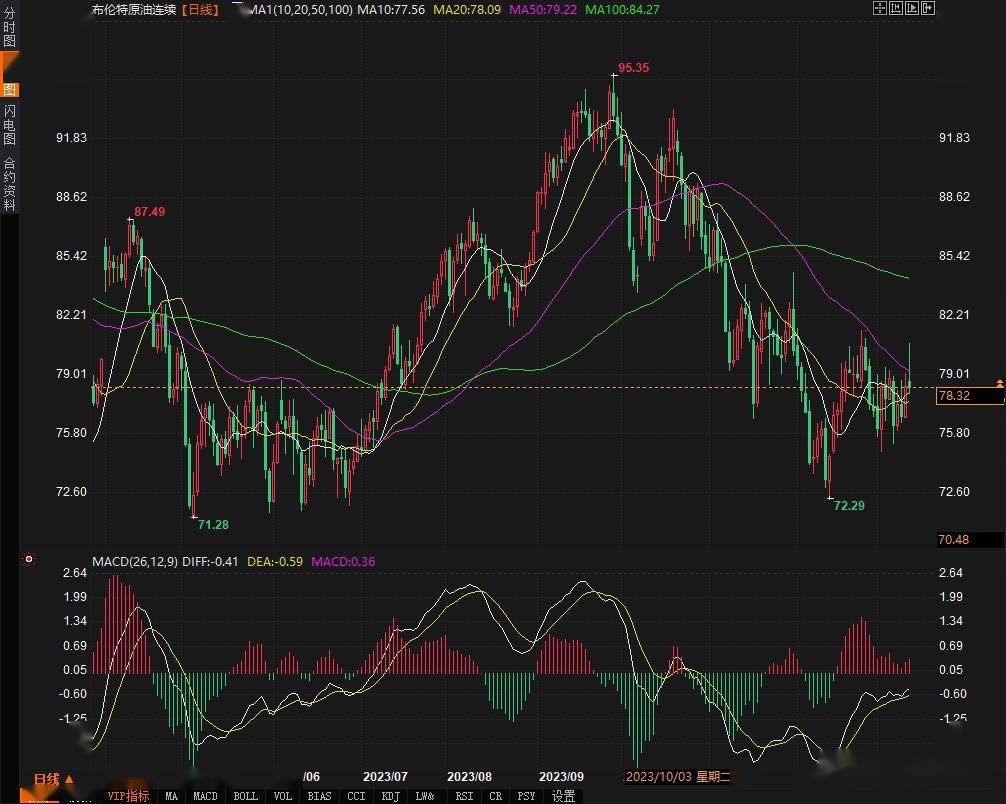Click the jump-to-start chart icon at top right

897,9
